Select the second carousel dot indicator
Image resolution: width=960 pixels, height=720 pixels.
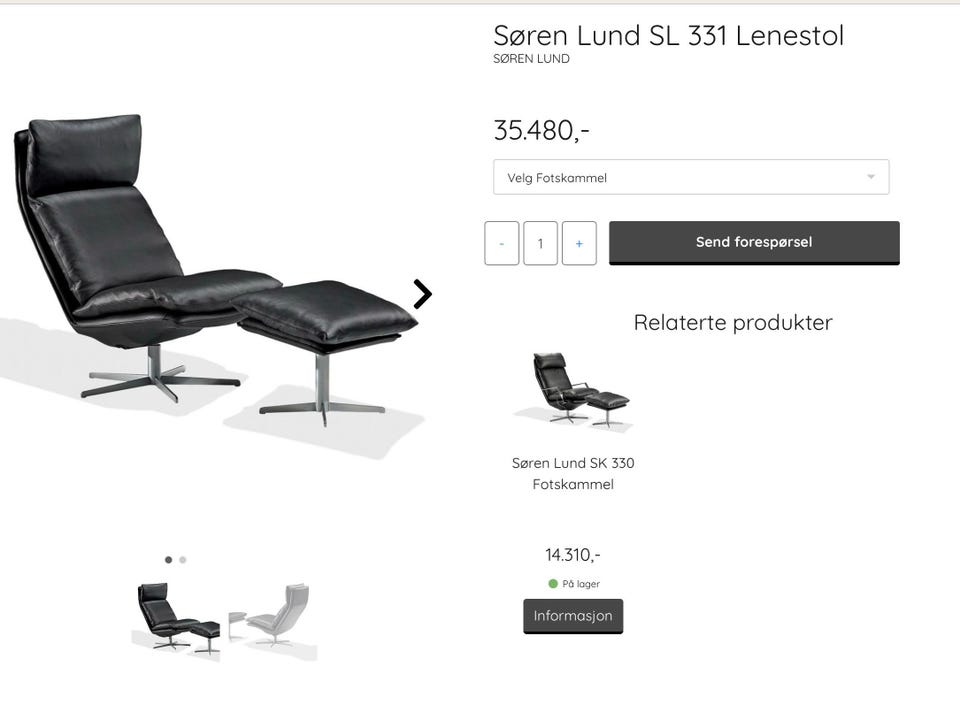[x=182, y=560]
